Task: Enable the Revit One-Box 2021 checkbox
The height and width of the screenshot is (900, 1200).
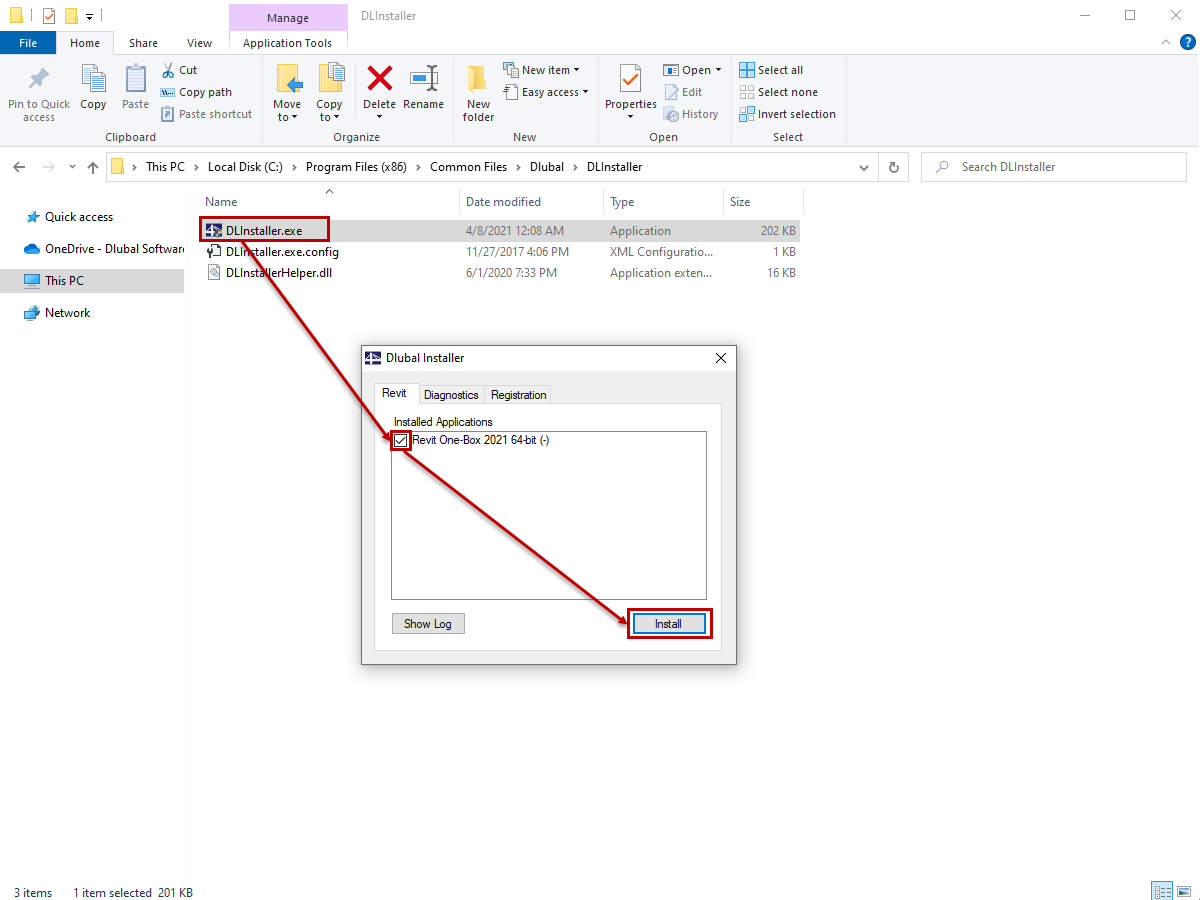Action: (x=400, y=440)
